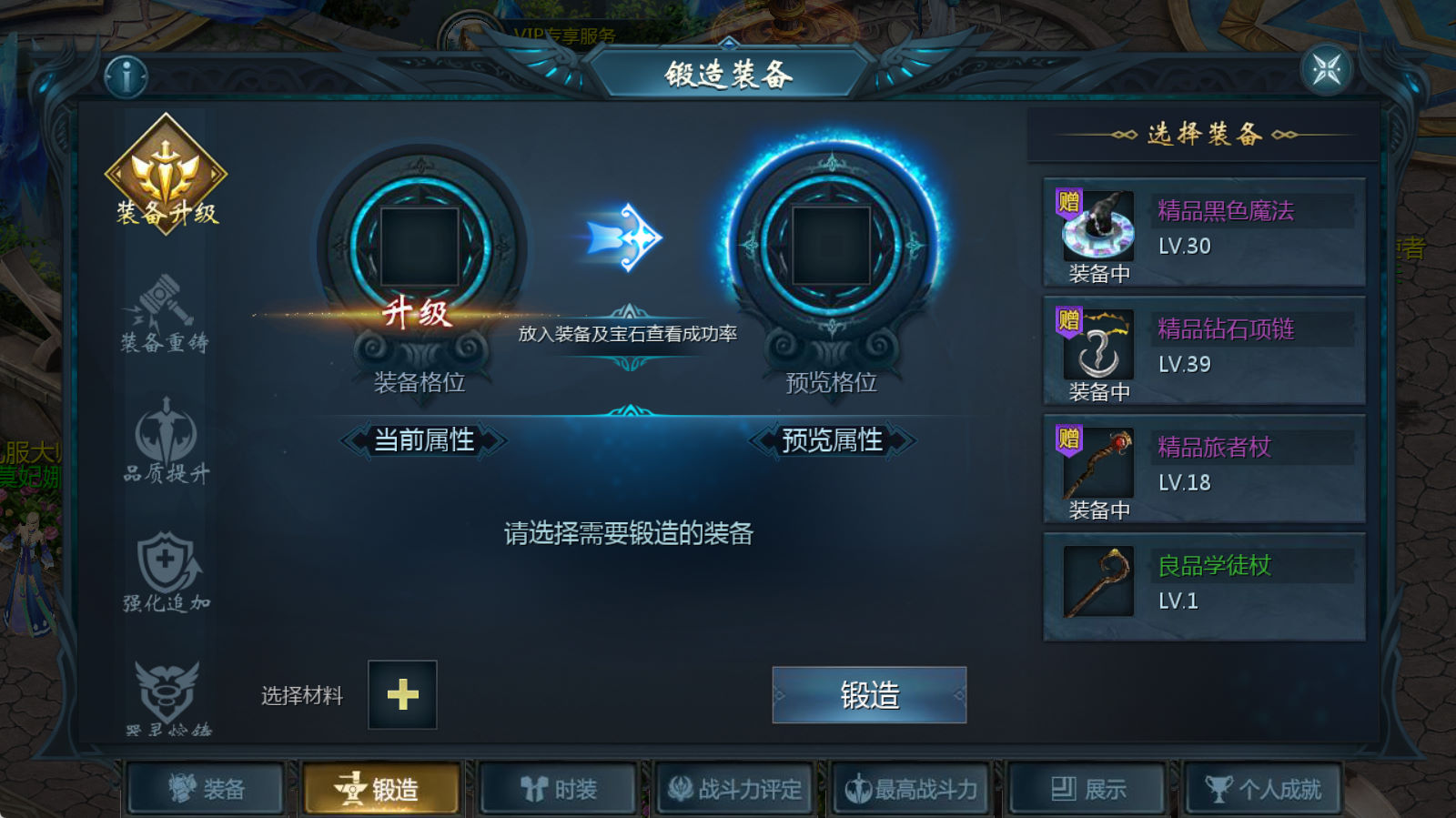Select 精品黑色魔法 LV.30 equipment
The width and height of the screenshot is (1456, 818).
[1204, 232]
